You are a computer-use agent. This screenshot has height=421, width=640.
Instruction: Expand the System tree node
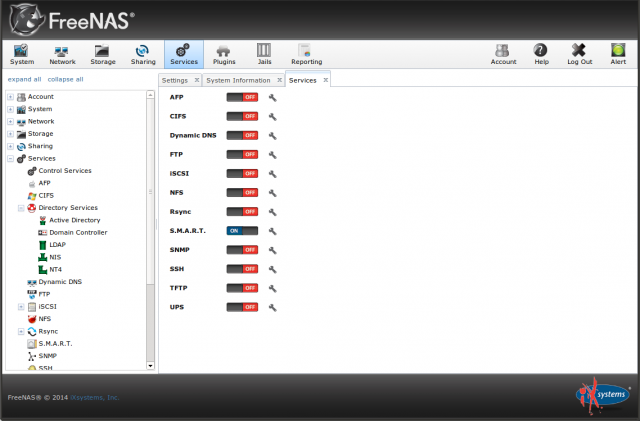11,109
